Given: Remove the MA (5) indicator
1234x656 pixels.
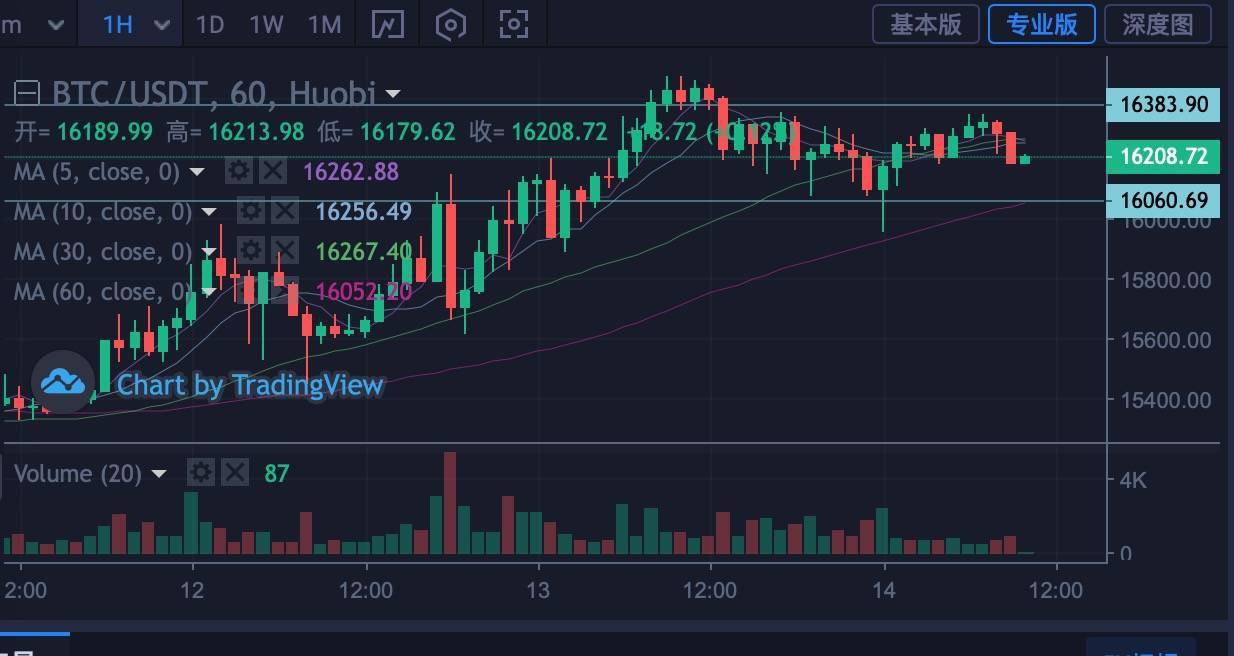Looking at the screenshot, I should point(273,171).
